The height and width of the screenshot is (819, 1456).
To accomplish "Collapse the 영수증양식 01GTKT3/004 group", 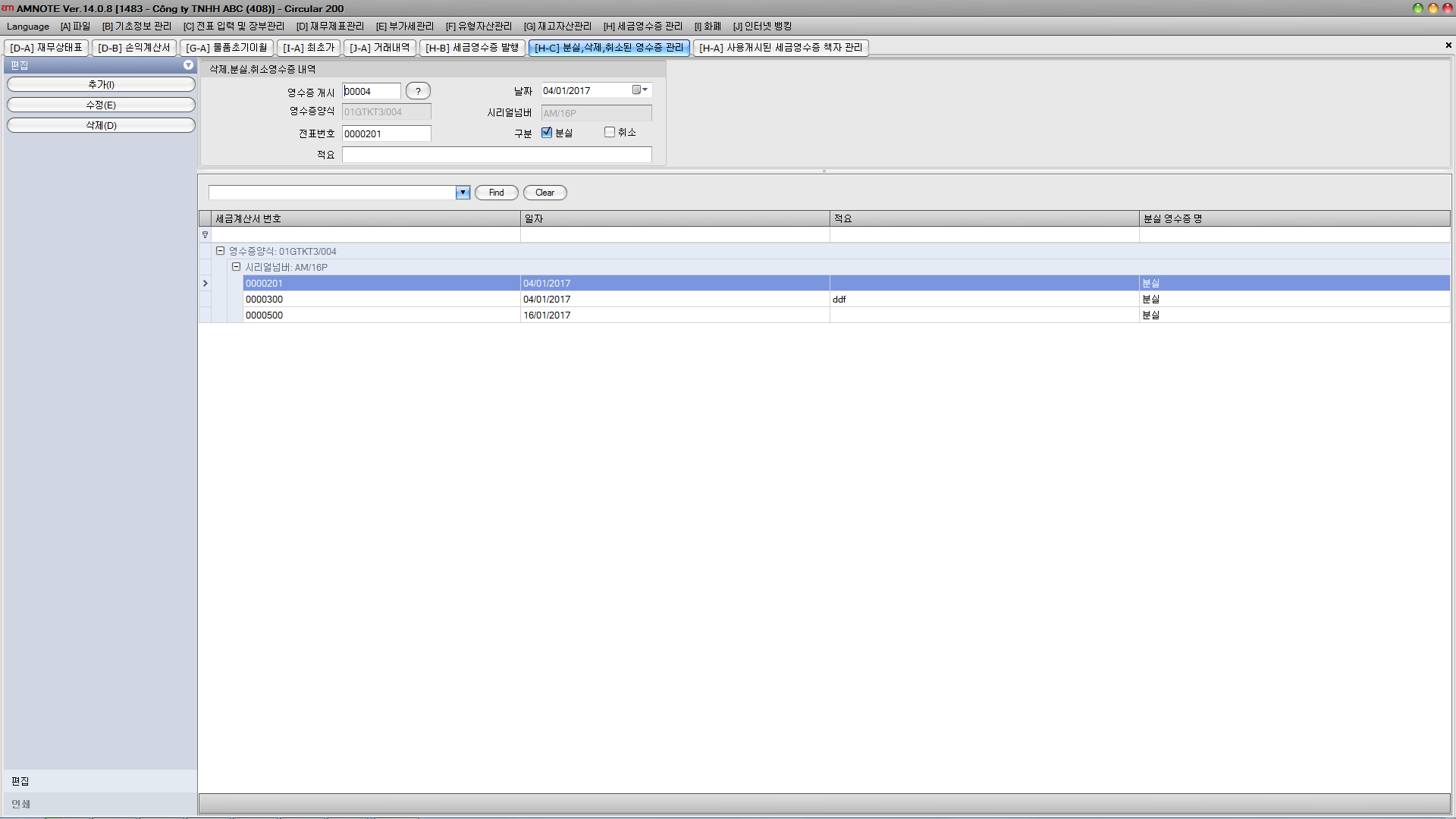I will coord(220,251).
